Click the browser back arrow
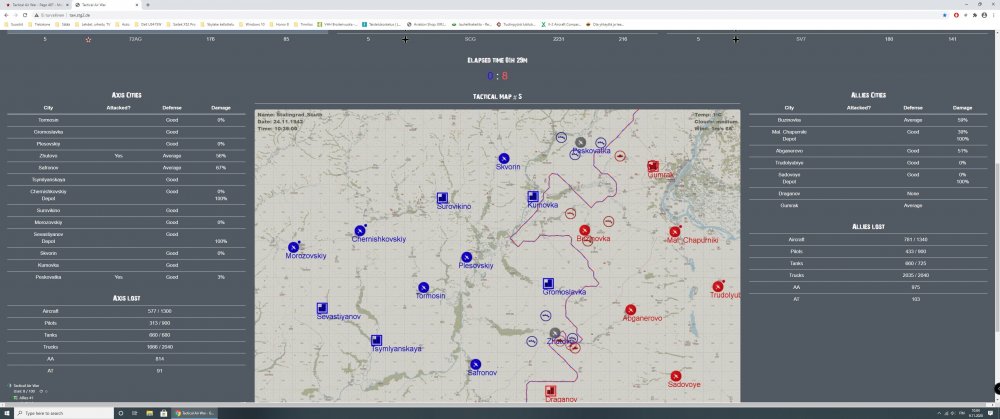1000x419 pixels. click(6, 15)
